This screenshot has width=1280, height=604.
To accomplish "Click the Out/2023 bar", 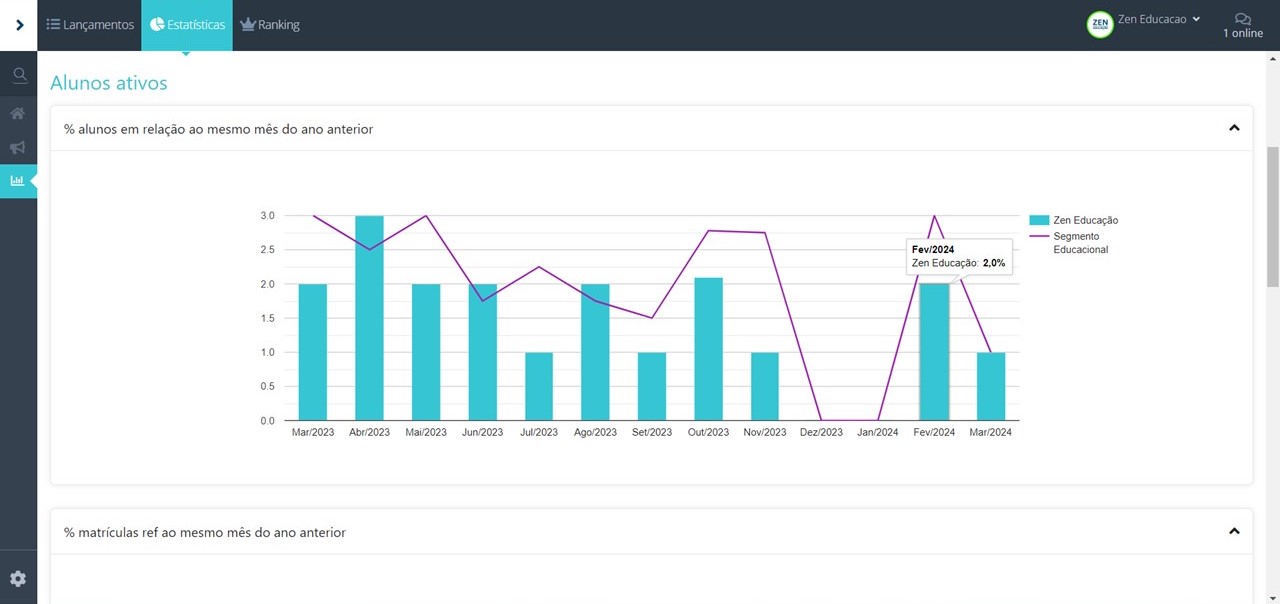I will click(708, 349).
